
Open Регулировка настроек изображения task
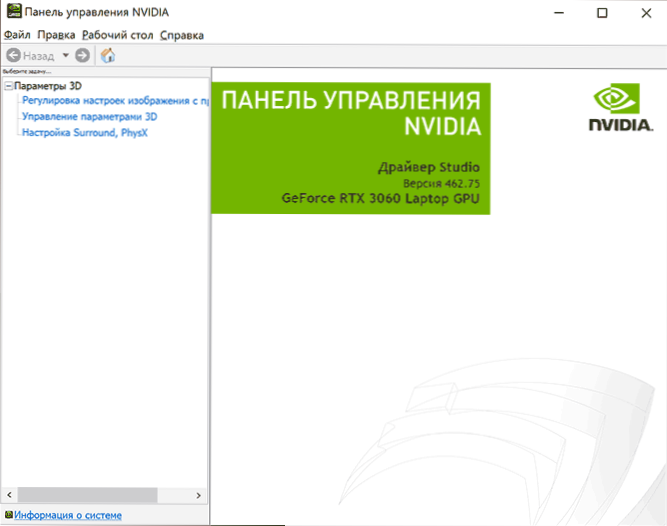(115, 101)
